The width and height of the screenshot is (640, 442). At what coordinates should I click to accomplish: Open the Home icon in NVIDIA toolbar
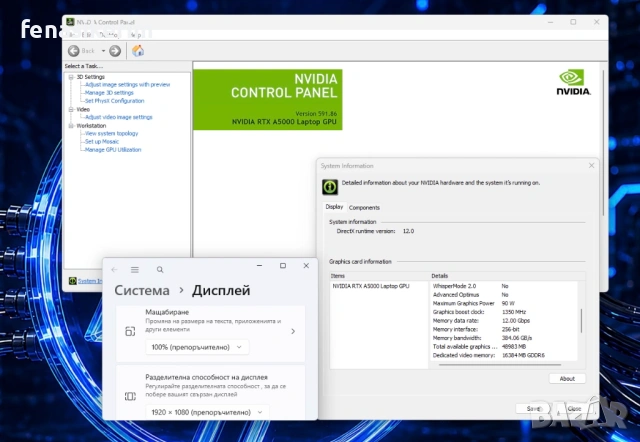click(138, 51)
